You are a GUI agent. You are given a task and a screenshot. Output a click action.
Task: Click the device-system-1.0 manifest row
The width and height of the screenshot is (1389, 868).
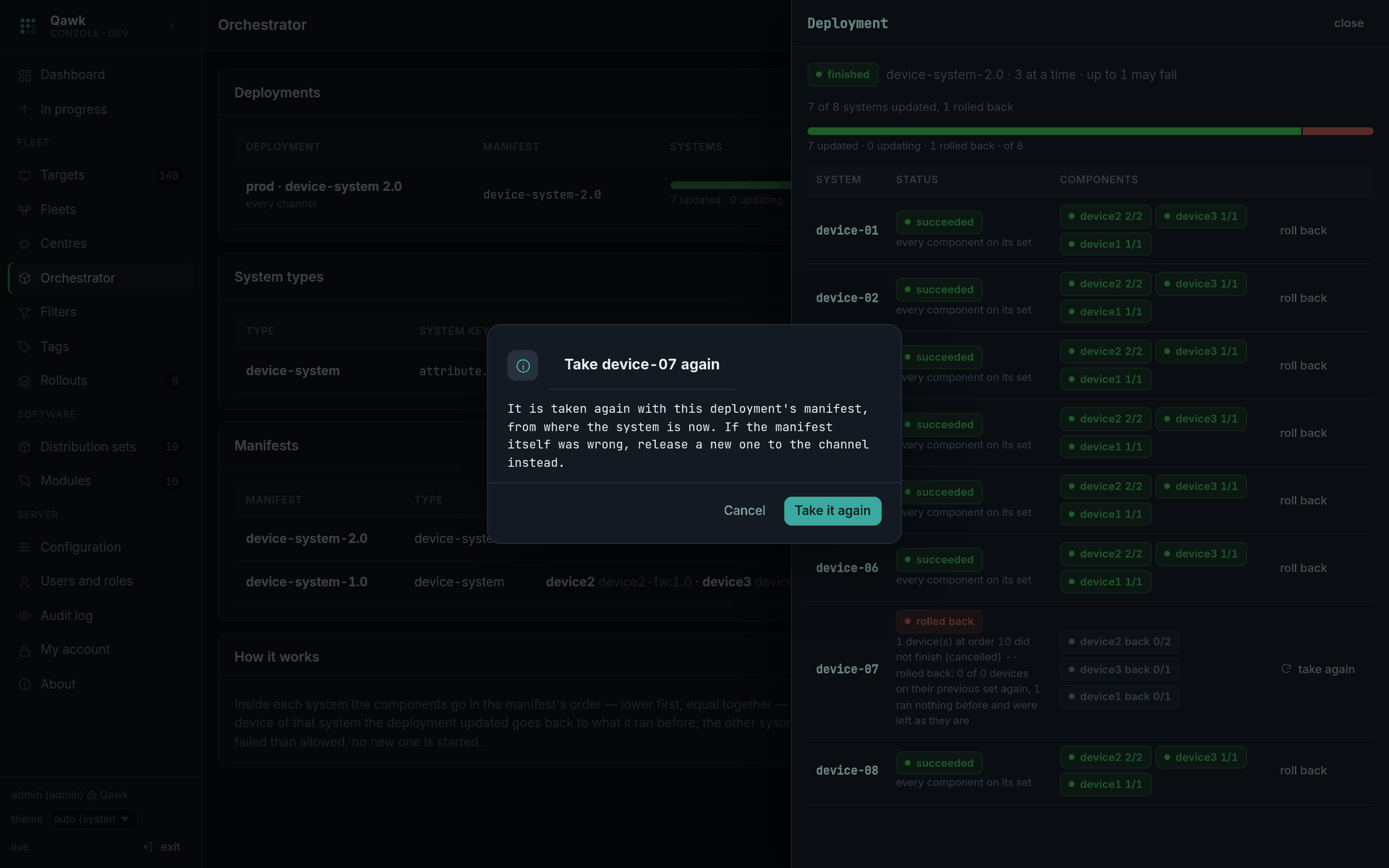click(x=513, y=582)
